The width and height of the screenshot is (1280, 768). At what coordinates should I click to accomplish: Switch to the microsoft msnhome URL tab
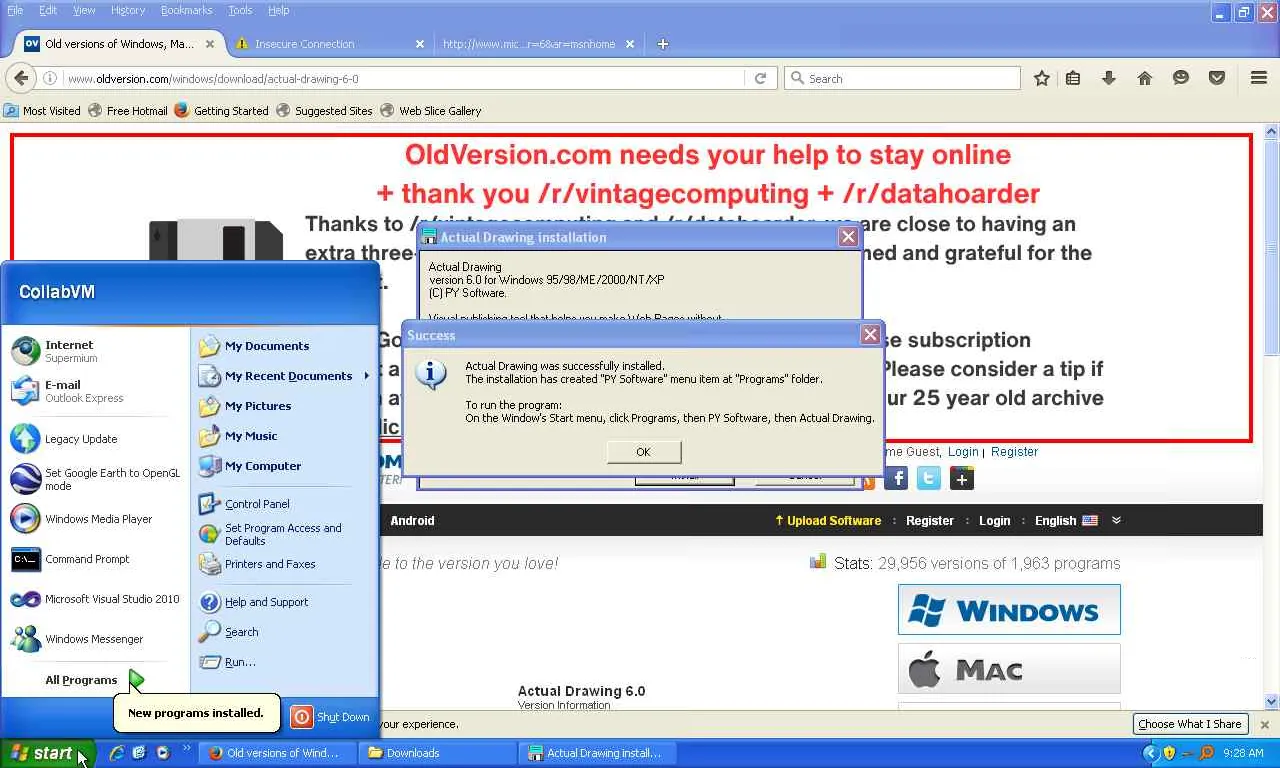pyautogui.click(x=537, y=44)
